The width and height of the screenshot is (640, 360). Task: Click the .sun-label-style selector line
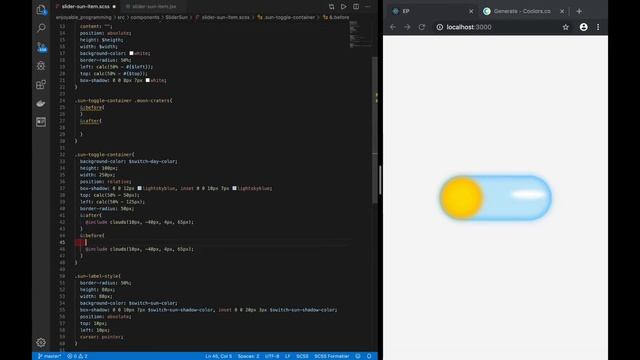(x=98, y=276)
